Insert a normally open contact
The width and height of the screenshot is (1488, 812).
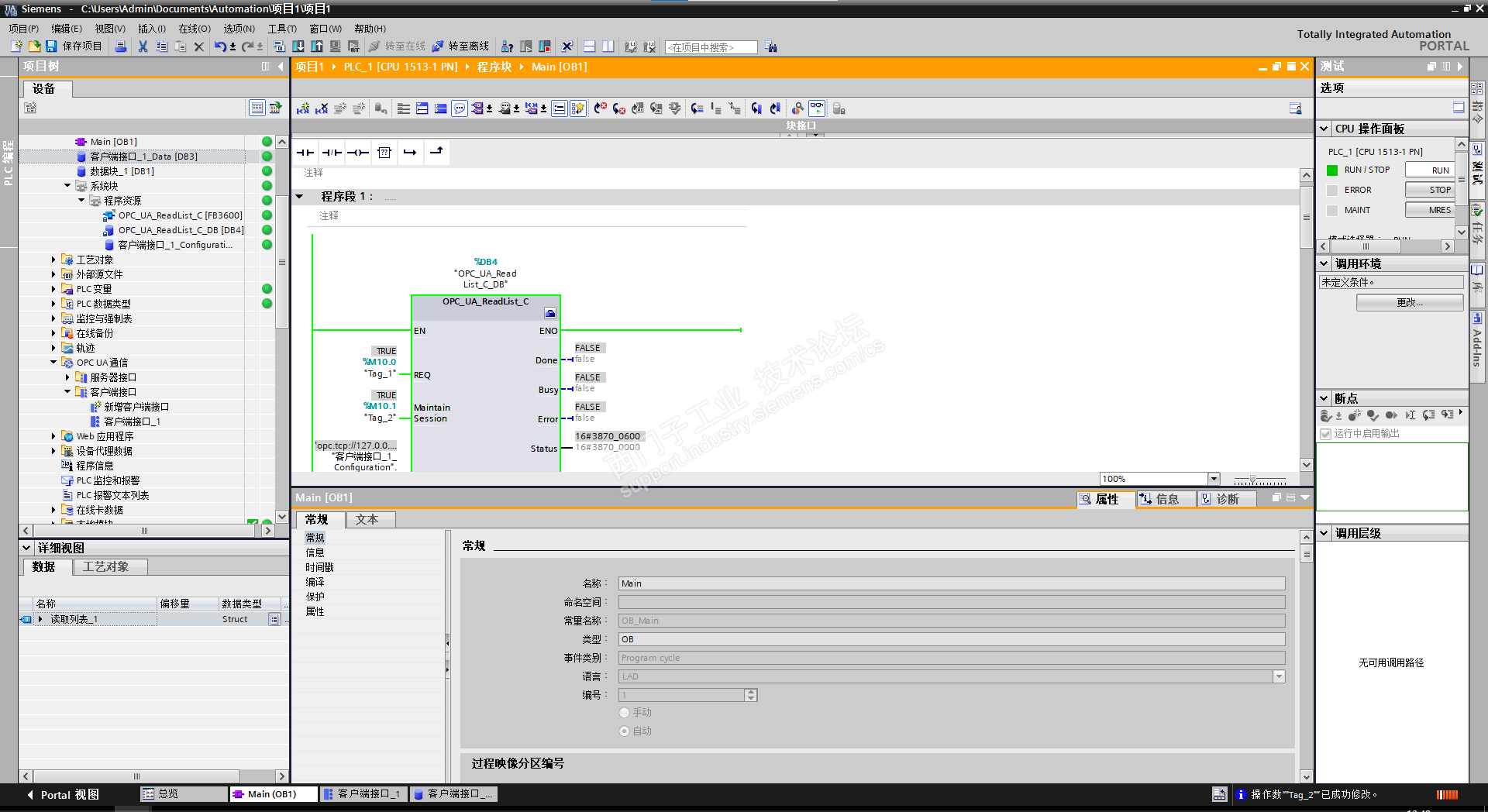(305, 153)
